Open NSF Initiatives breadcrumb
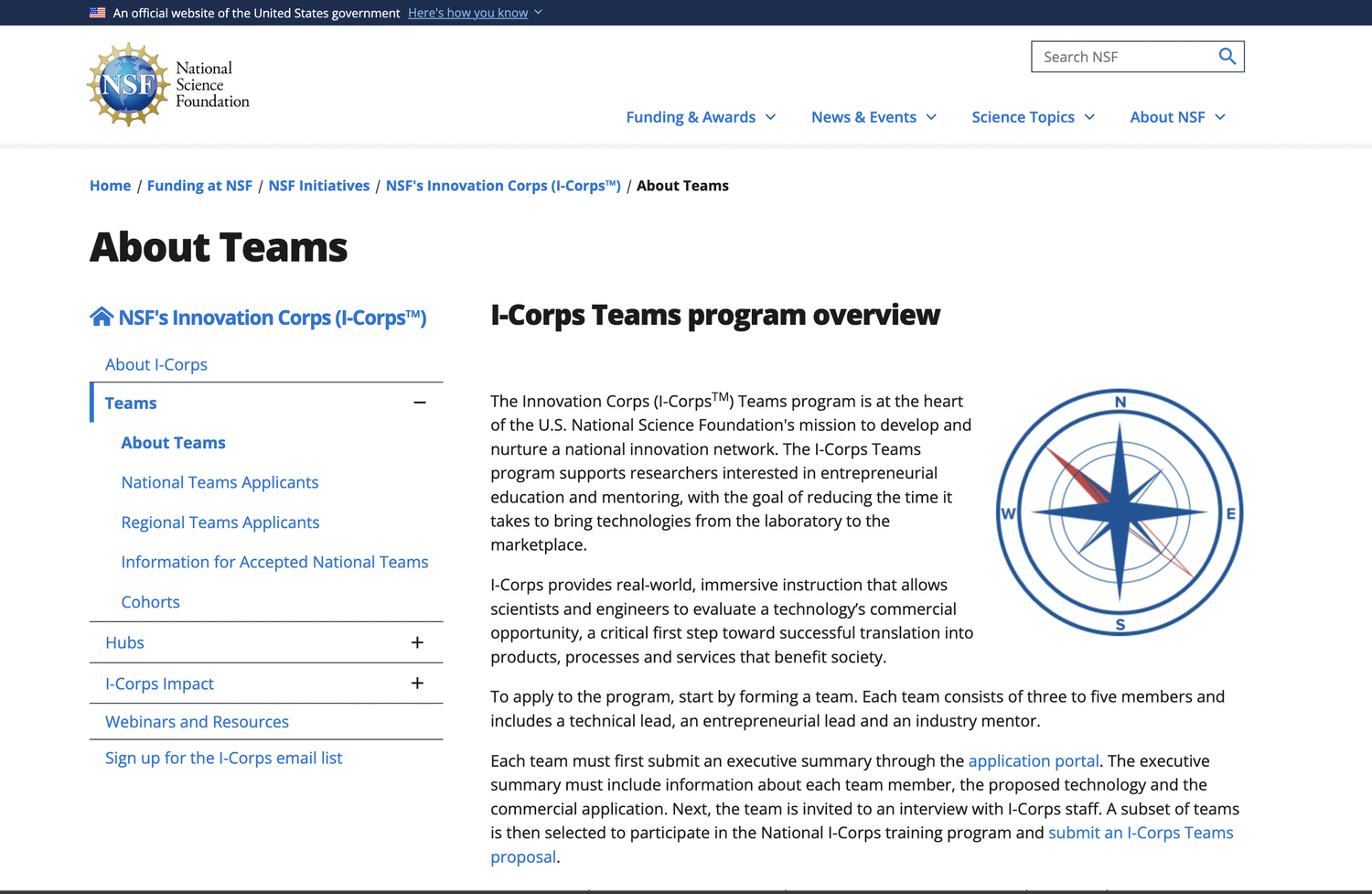1372x894 pixels. coord(319,186)
